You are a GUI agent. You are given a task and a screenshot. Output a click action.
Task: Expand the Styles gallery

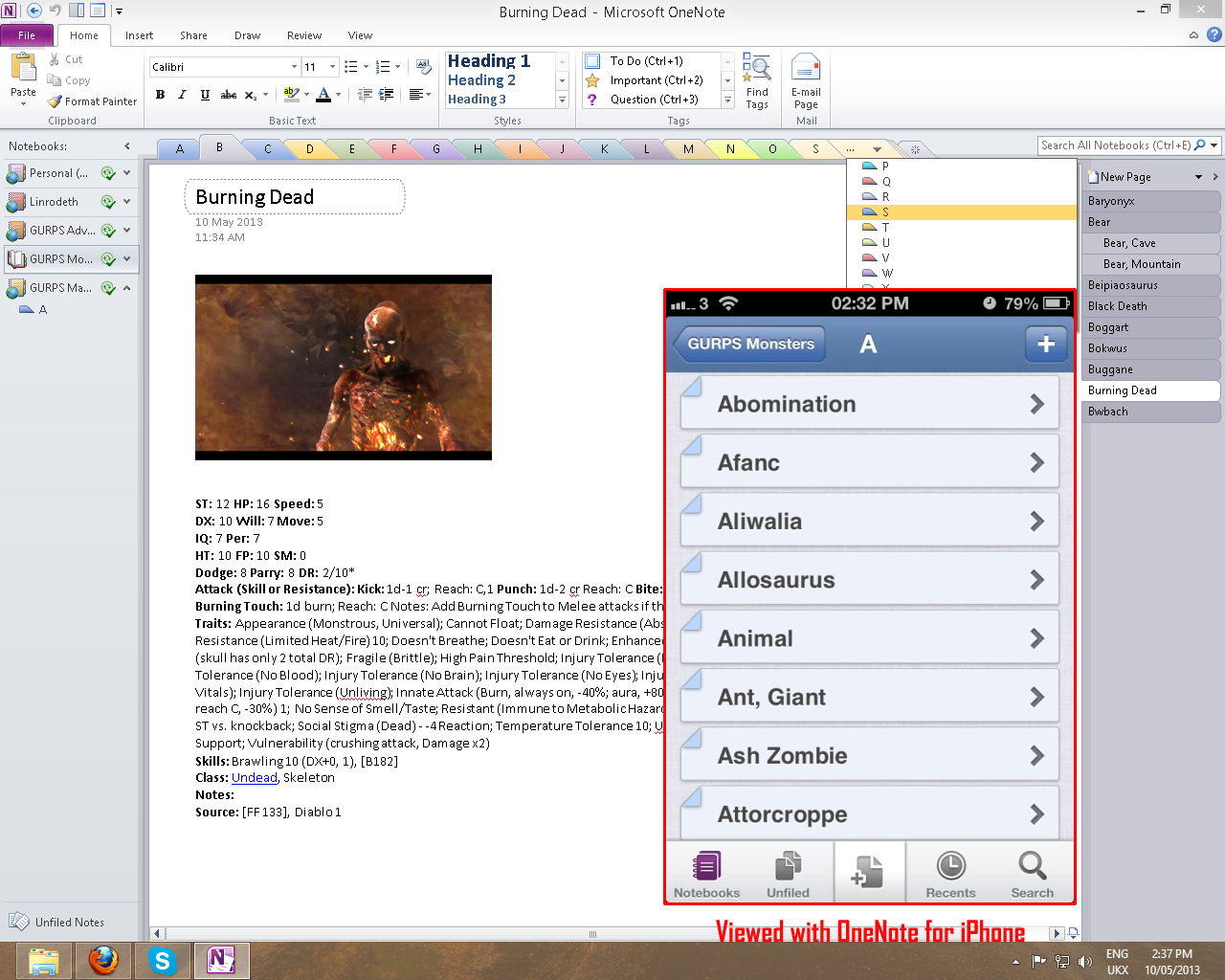coord(562,100)
